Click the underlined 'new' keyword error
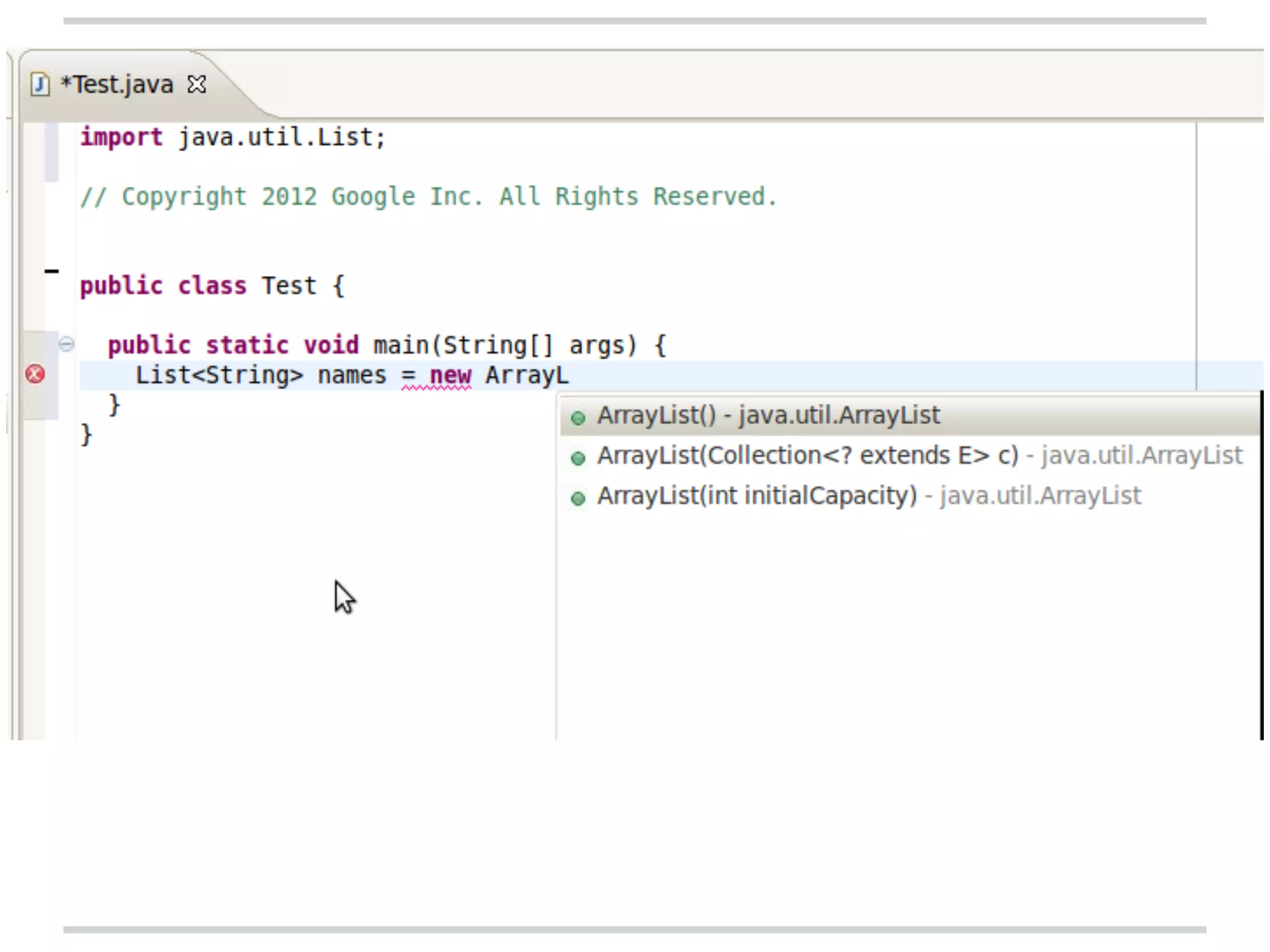Image resolution: width=1270 pixels, height=952 pixels. click(x=450, y=376)
